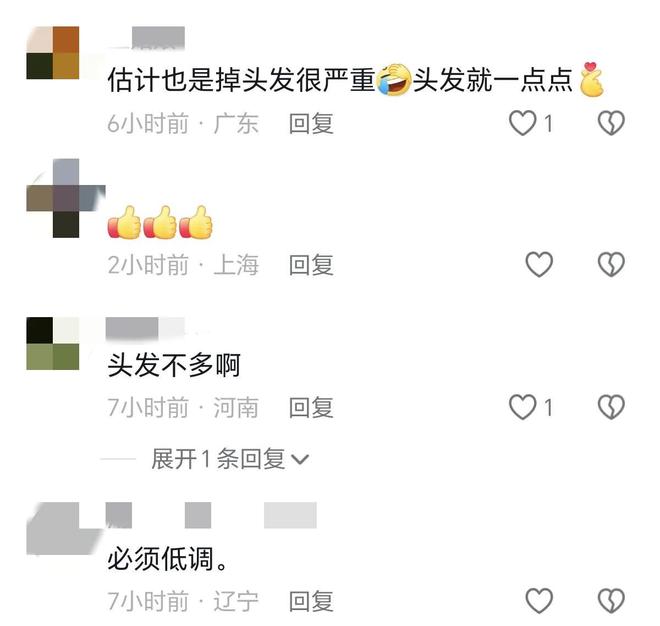Reply to the 6小时前 广东 comment
This screenshot has height=626, width=660.
click(311, 124)
